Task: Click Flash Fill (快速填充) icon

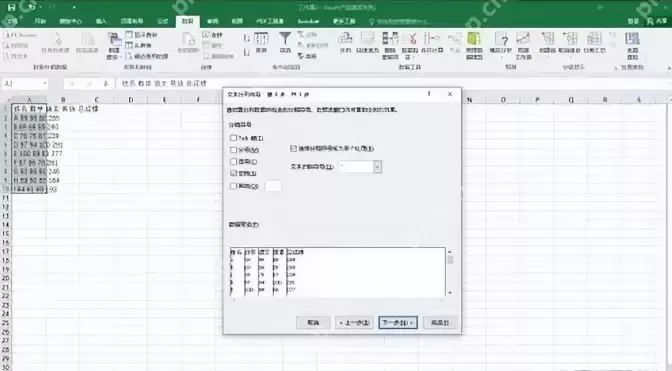Action: (x=368, y=42)
